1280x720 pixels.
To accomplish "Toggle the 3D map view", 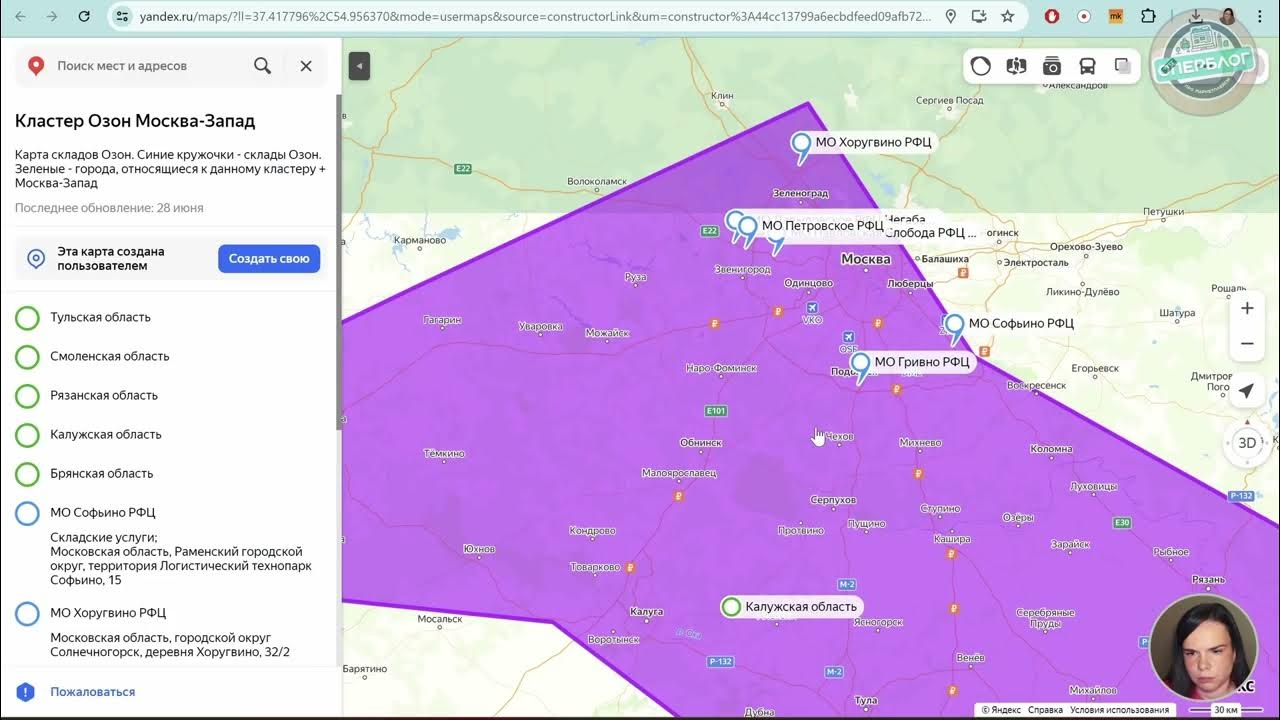I will point(1247,443).
